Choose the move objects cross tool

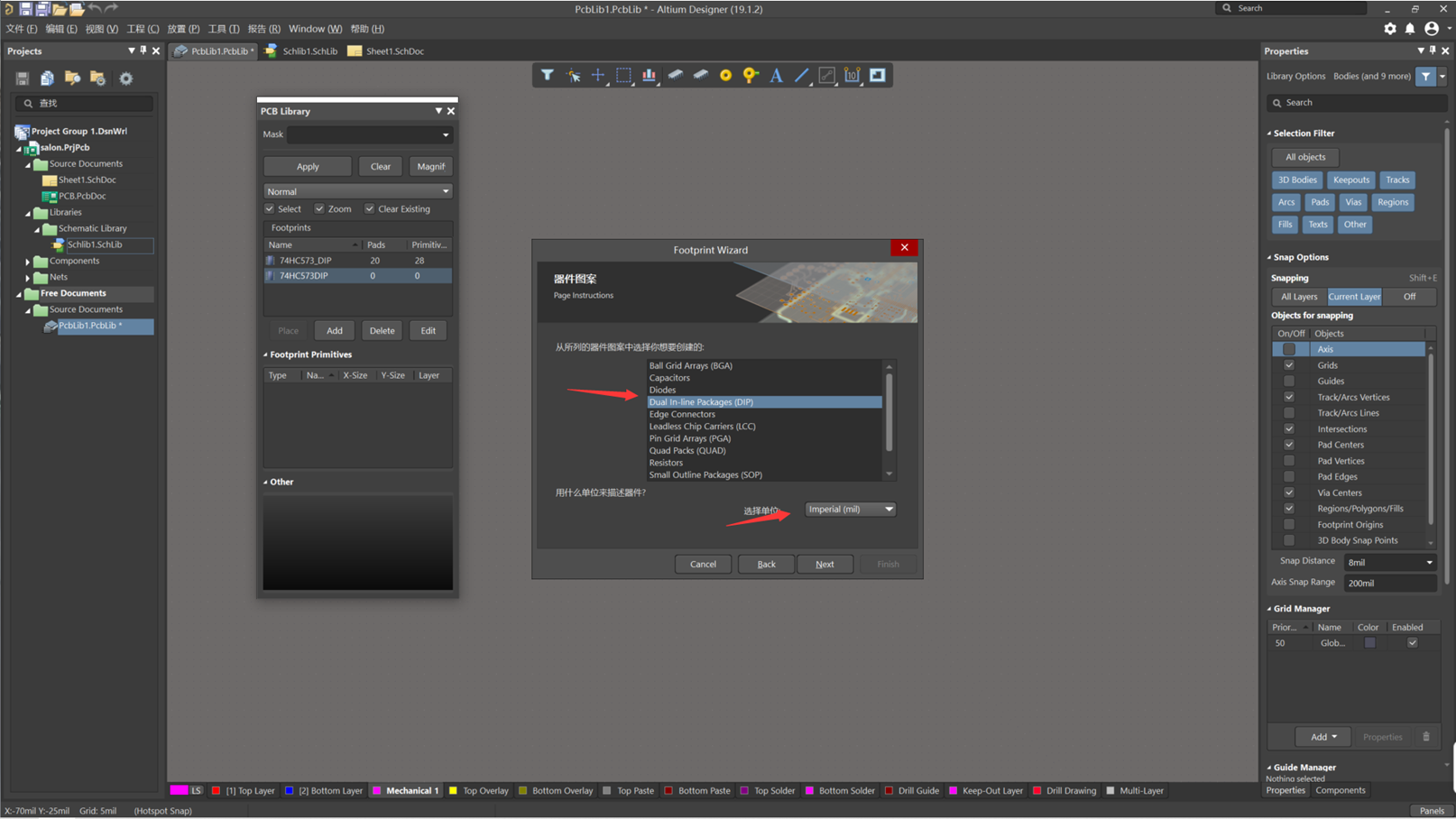coord(598,76)
